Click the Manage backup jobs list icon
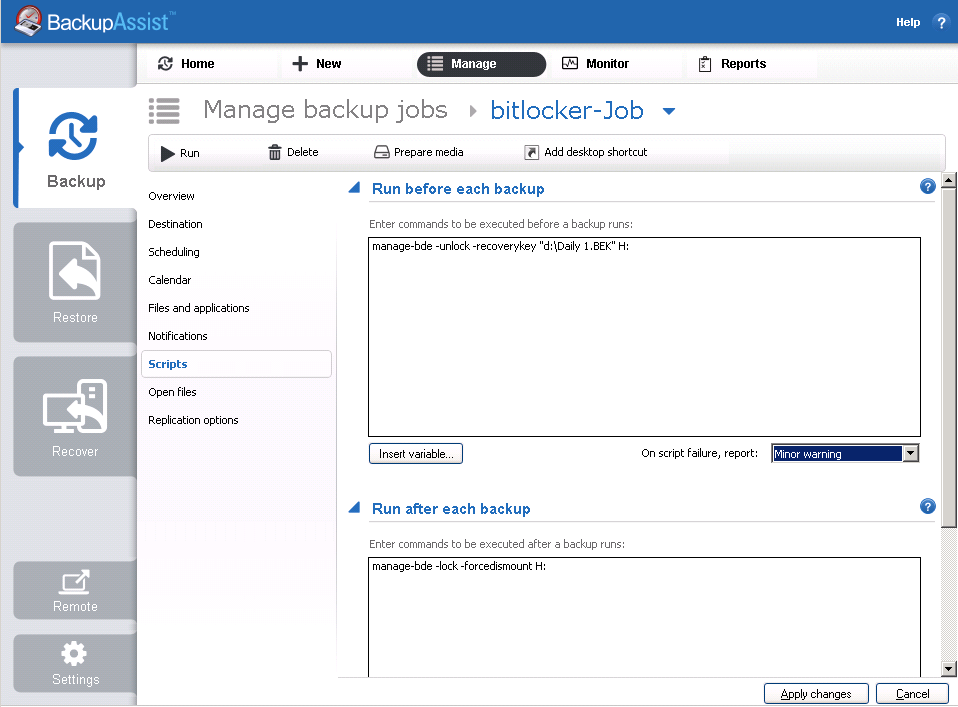The width and height of the screenshot is (958, 707). point(164,111)
